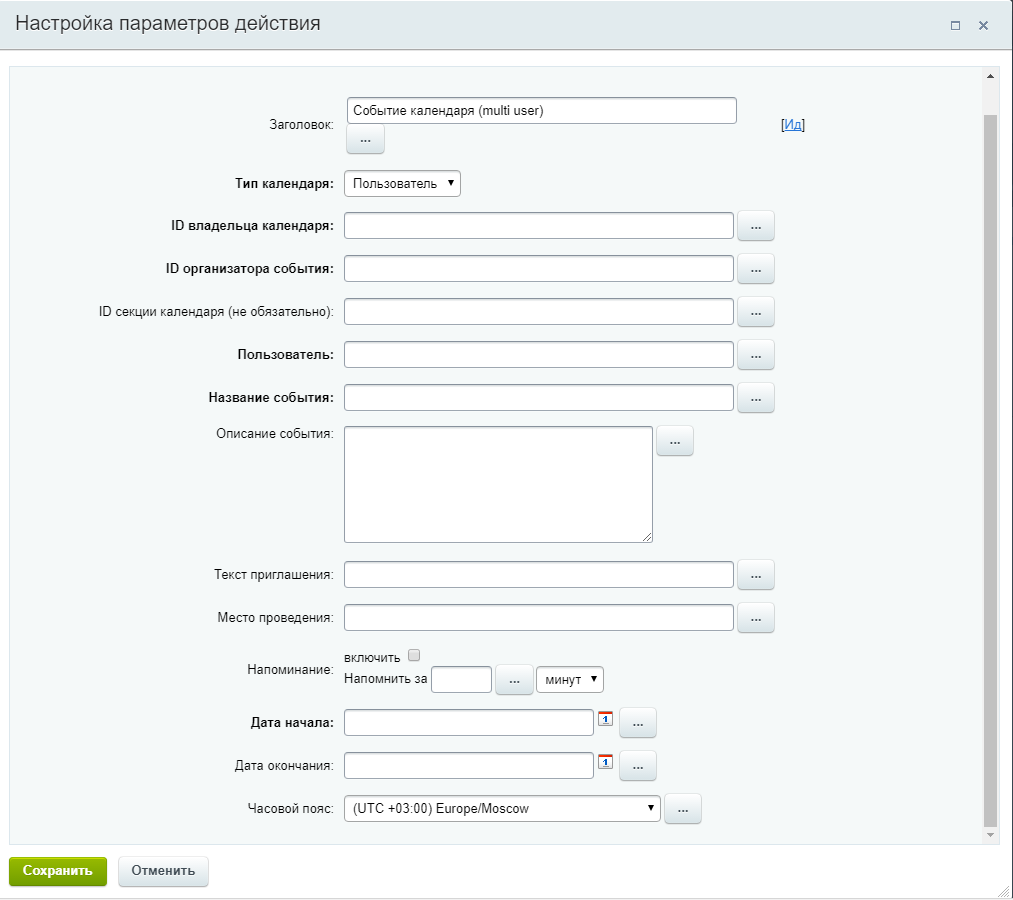The image size is (1013, 900).
Task: Open the value picker for Заголовок field
Action: click(364, 139)
